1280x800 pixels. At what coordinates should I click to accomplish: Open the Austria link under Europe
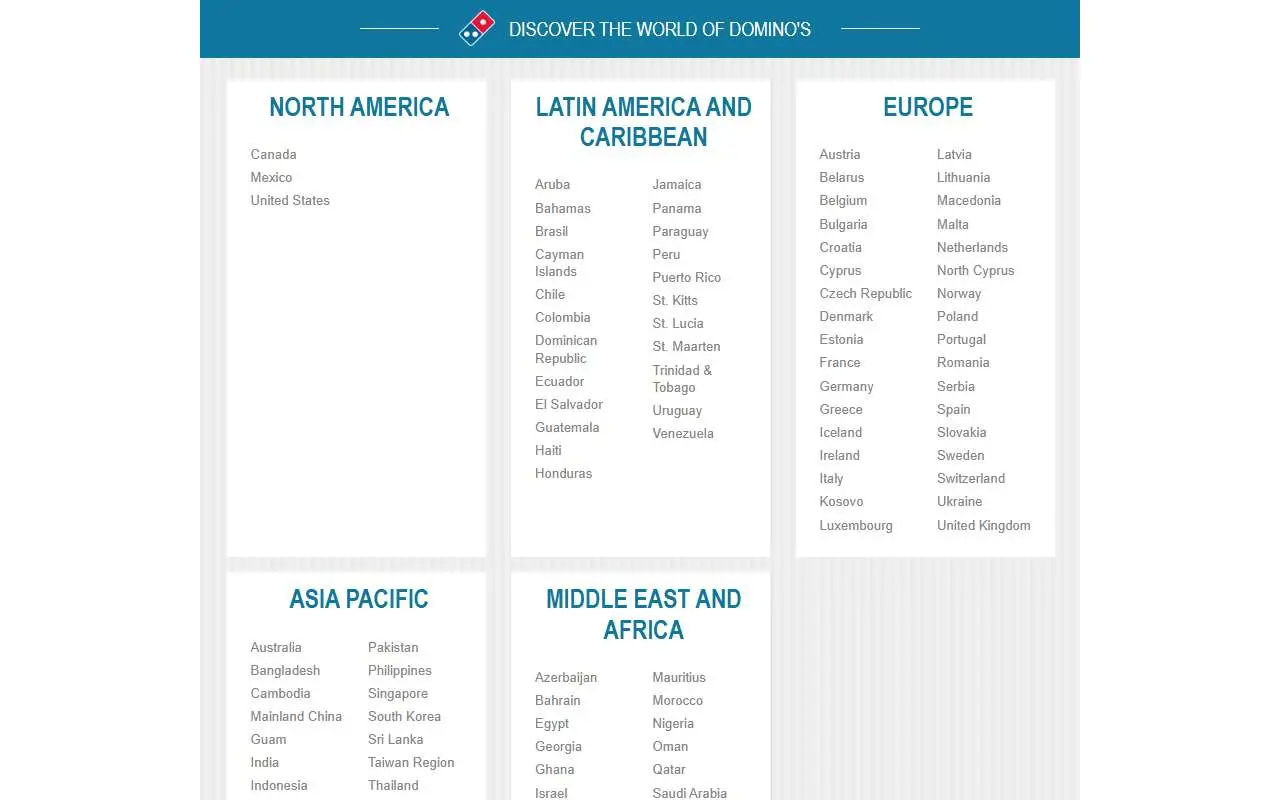pos(840,154)
